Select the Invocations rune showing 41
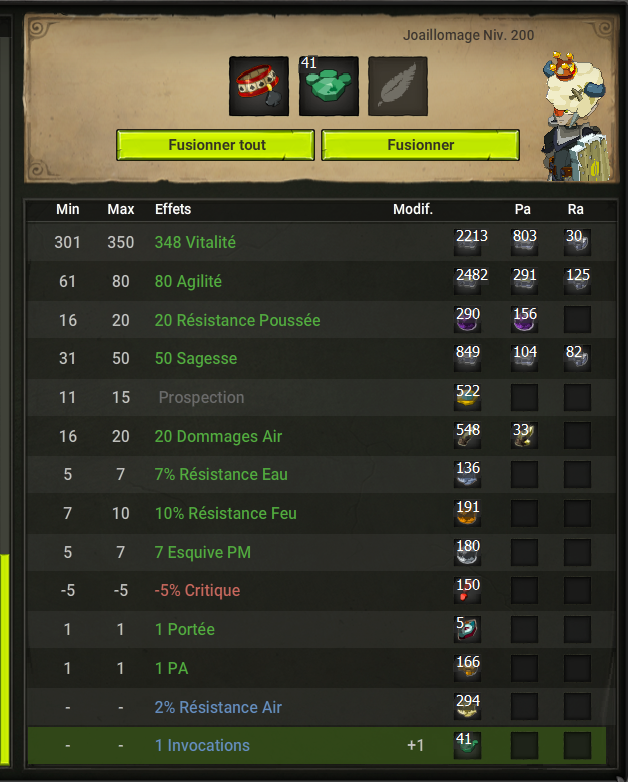The width and height of the screenshot is (628, 782). click(467, 746)
